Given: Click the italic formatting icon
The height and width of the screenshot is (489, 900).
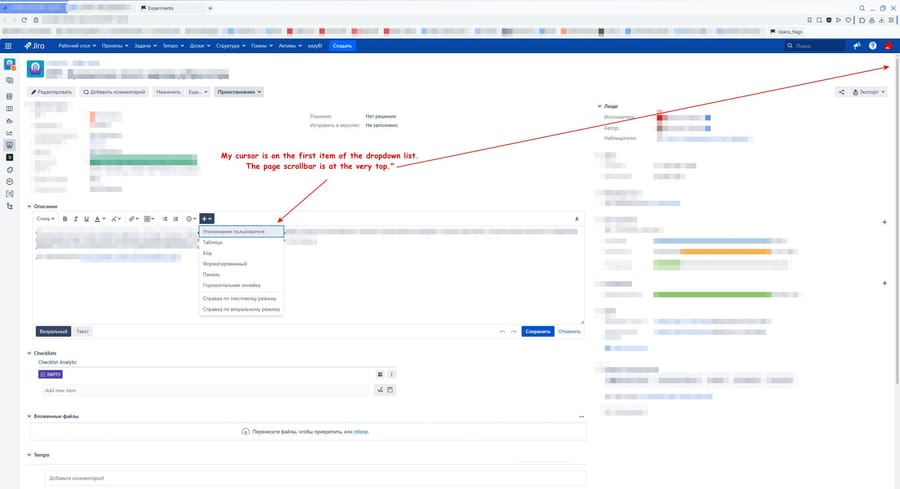Looking at the screenshot, I should [x=75, y=218].
